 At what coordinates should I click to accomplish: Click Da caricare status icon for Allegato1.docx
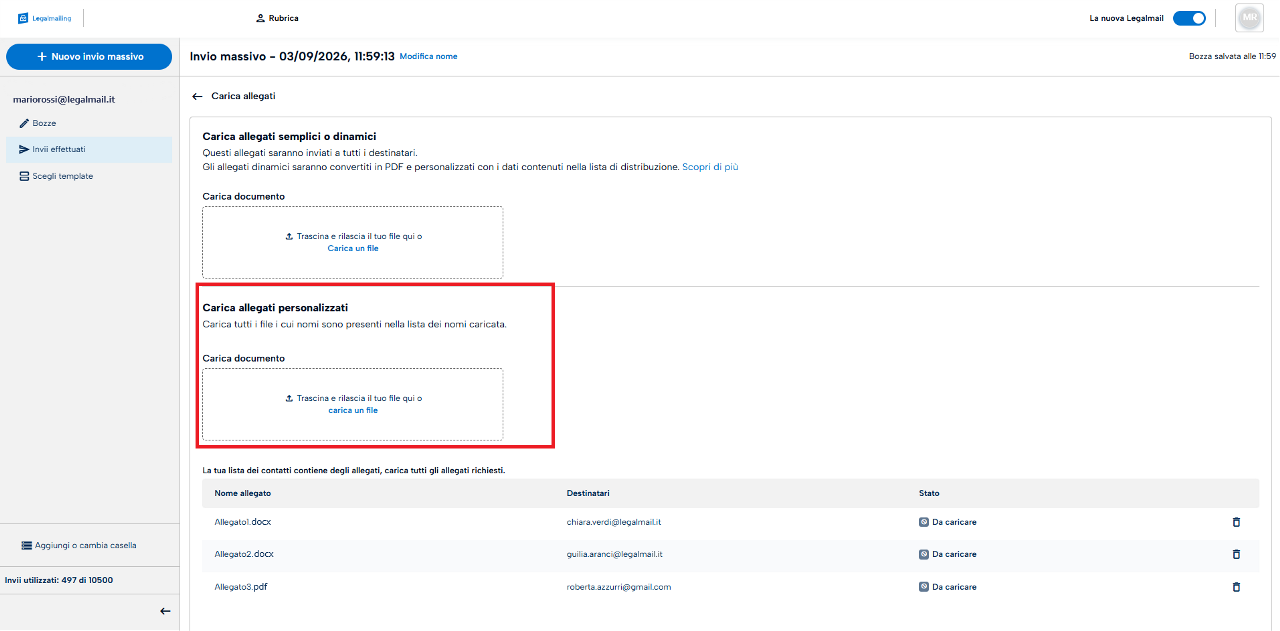pyautogui.click(x=924, y=522)
